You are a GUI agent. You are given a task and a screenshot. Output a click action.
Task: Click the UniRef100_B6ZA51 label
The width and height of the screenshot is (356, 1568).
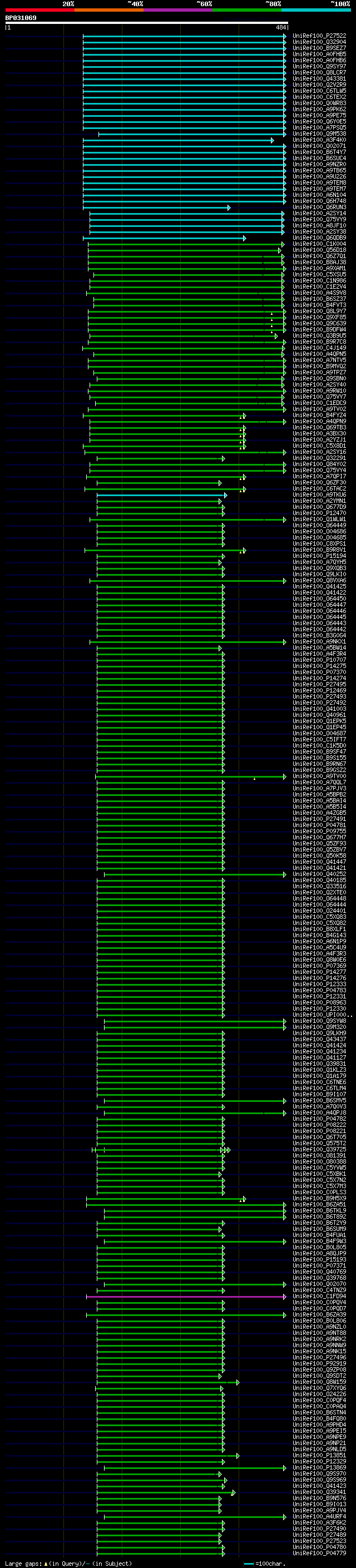(x=319, y=1205)
